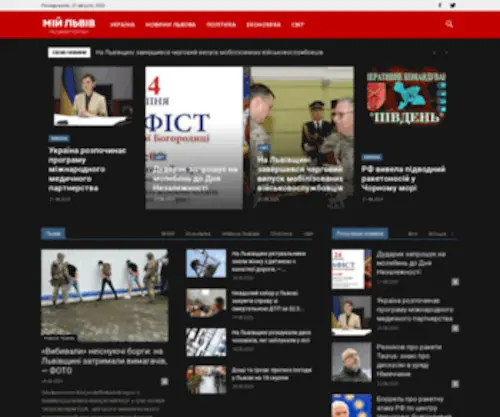Open sidebar headline Україна розпочинає програму
Screen dimensions: 500x417
[x=415, y=310]
